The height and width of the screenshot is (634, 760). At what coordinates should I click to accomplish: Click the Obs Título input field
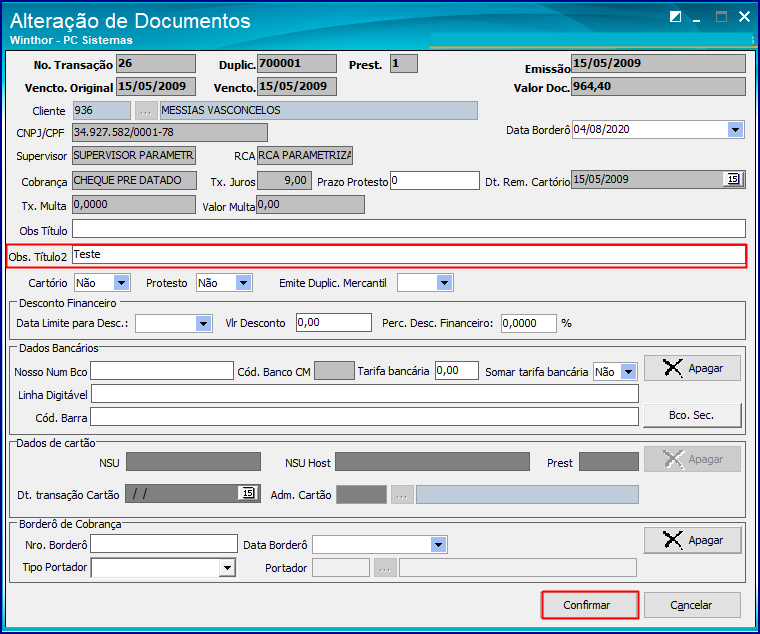click(409, 229)
